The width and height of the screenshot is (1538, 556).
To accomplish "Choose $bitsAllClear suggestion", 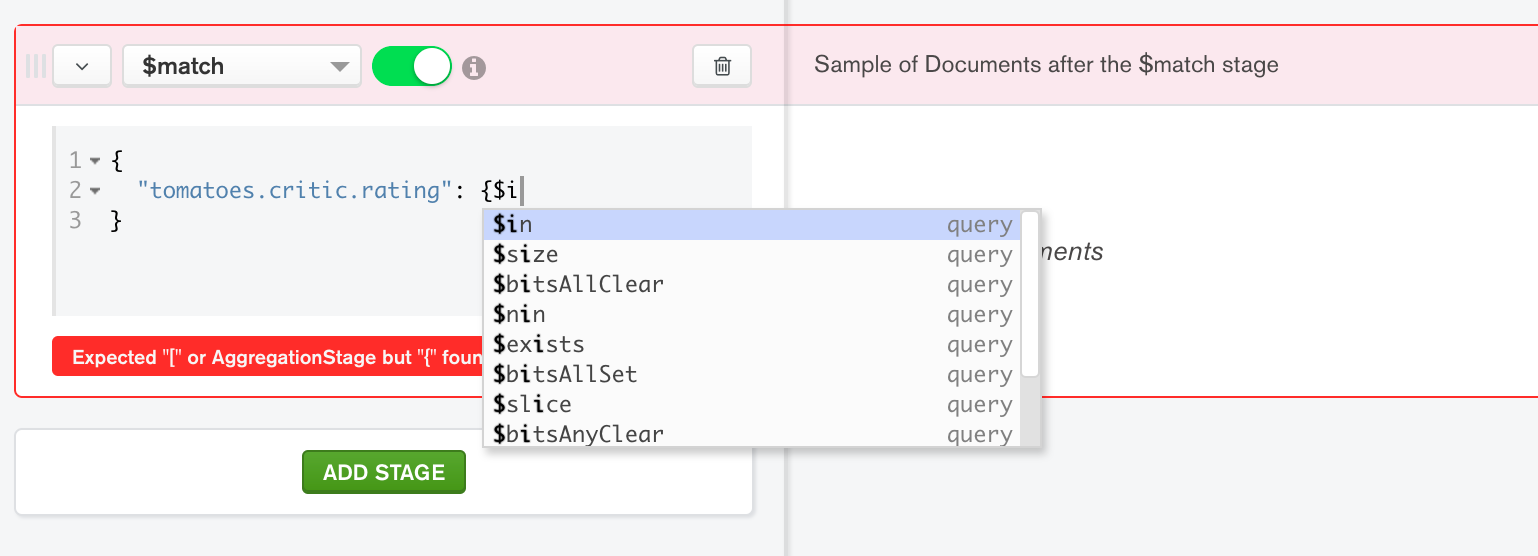I will (x=752, y=285).
